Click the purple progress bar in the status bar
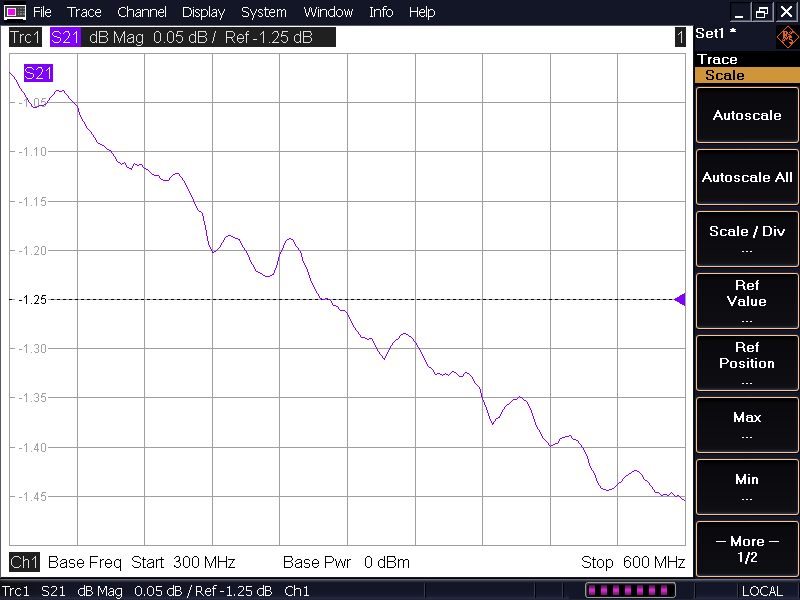 (x=630, y=591)
